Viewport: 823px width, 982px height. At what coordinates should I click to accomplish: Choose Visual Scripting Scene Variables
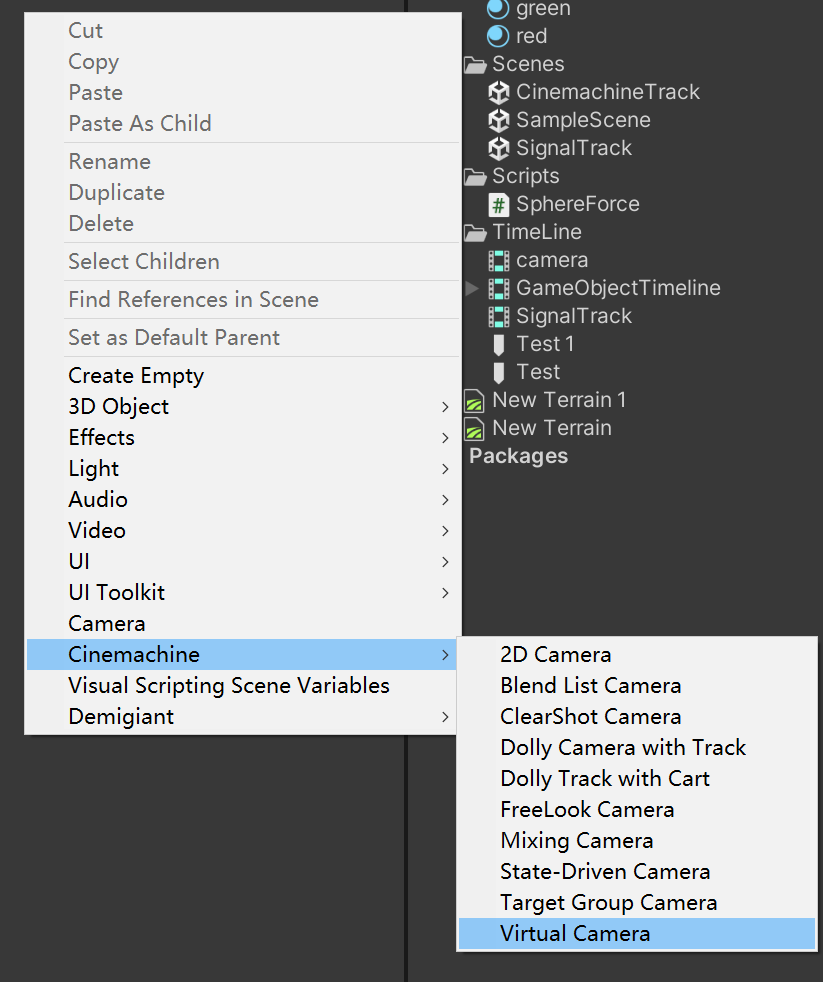pos(243,686)
